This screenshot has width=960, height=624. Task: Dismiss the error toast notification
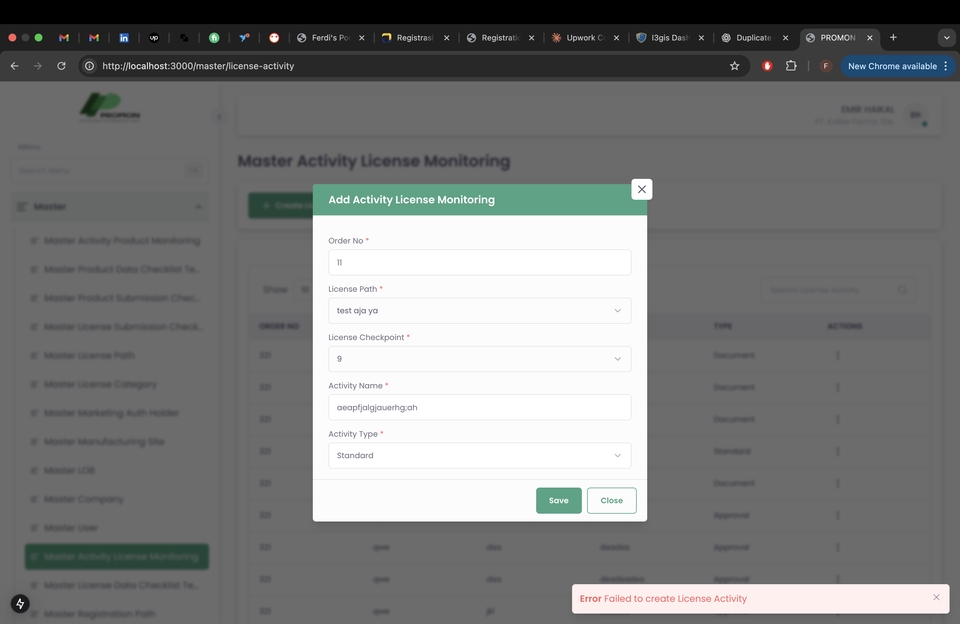(x=936, y=597)
